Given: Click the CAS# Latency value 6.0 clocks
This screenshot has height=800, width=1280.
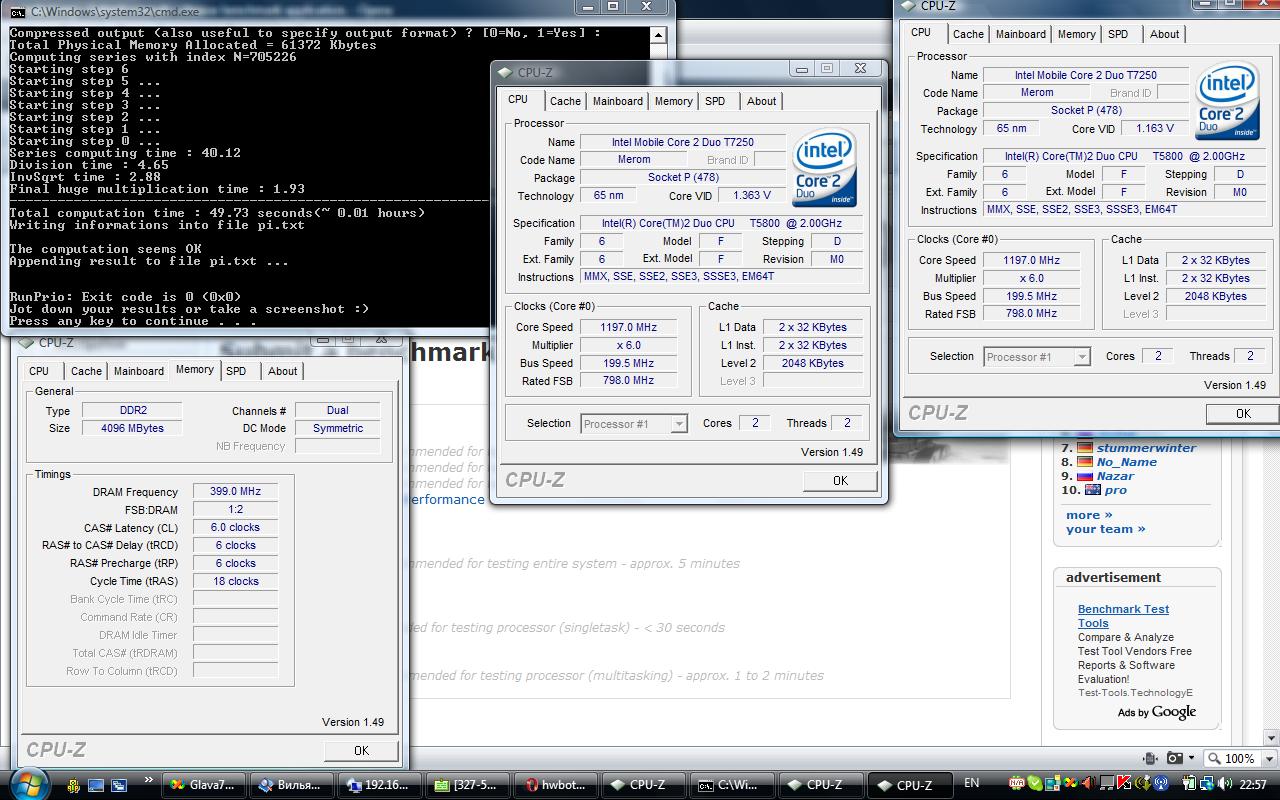Looking at the screenshot, I should coord(235,528).
